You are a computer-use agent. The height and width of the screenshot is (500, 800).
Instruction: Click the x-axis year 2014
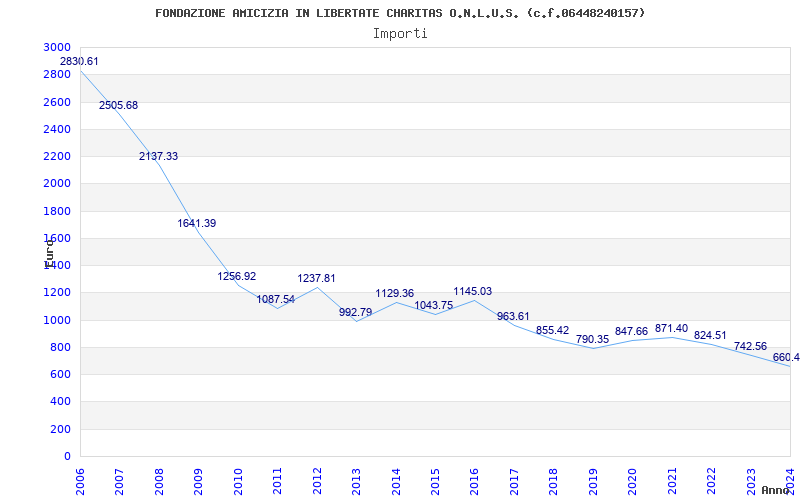click(x=395, y=482)
